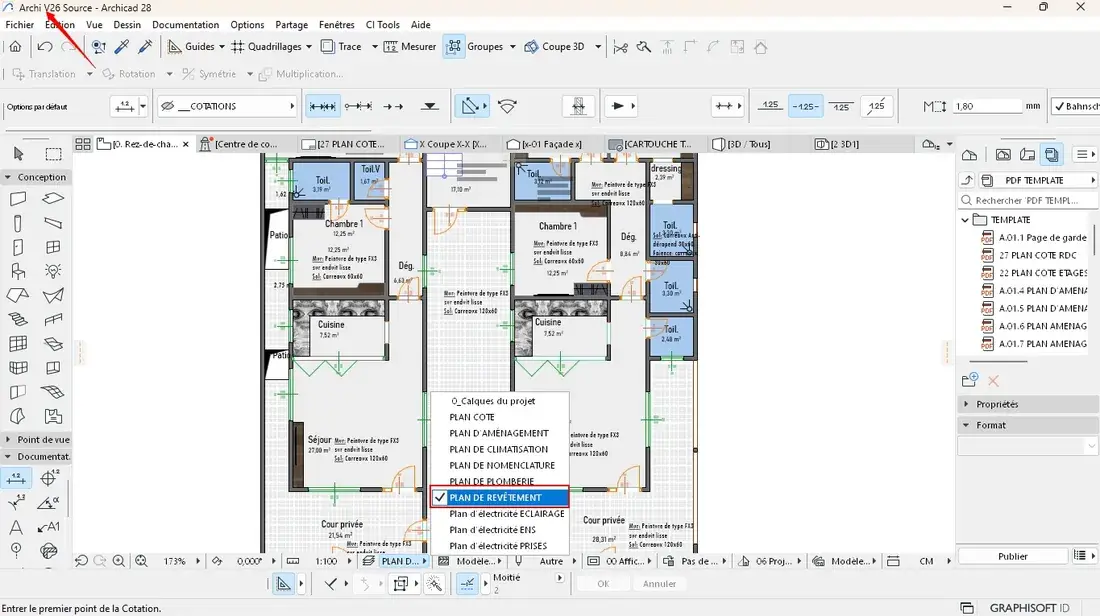
Task: Select the Marquee tool
Action: coord(53,154)
